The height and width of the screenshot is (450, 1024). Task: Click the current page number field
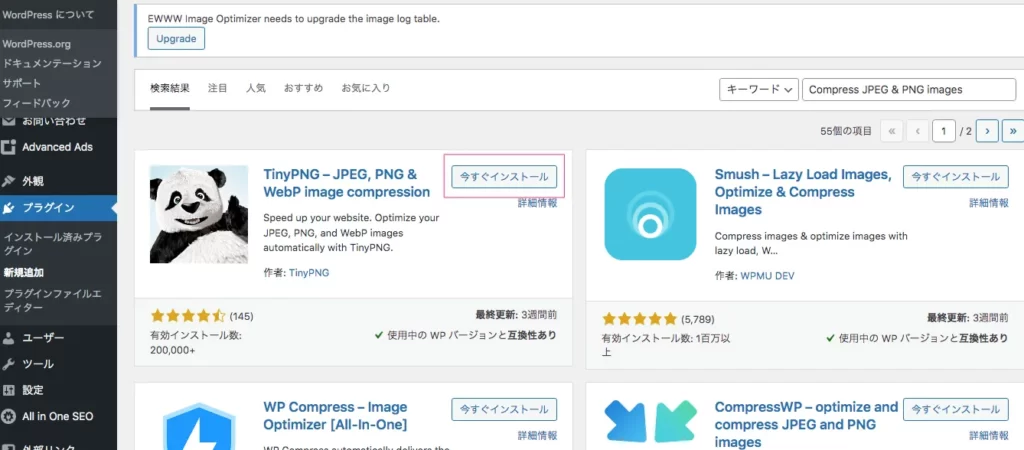point(943,131)
